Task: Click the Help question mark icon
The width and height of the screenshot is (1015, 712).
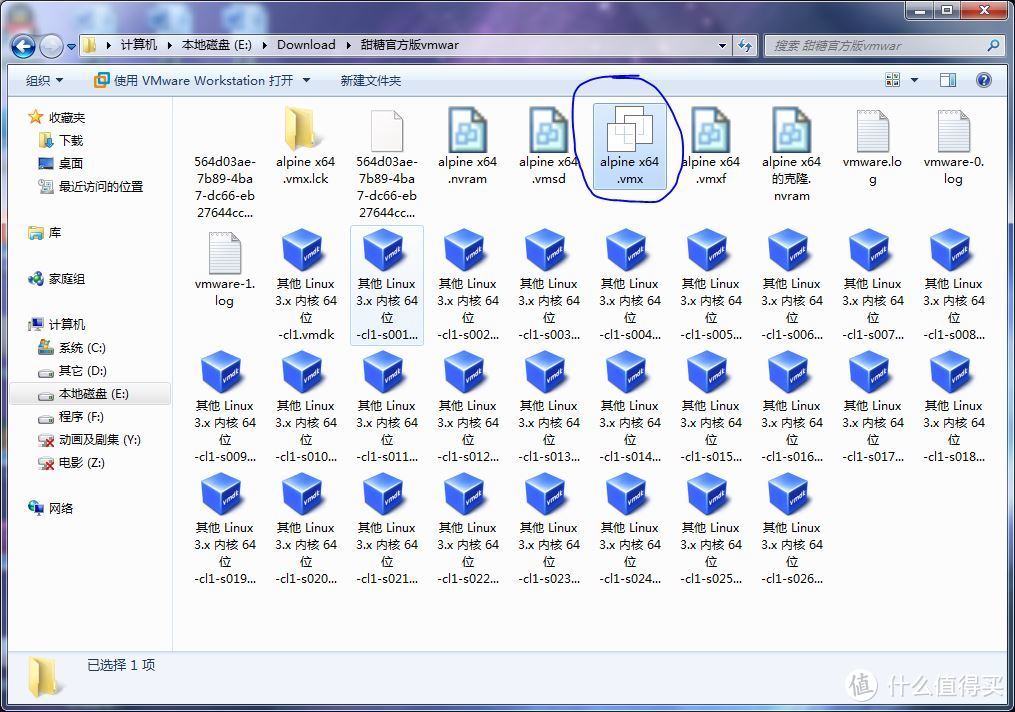Action: point(983,80)
